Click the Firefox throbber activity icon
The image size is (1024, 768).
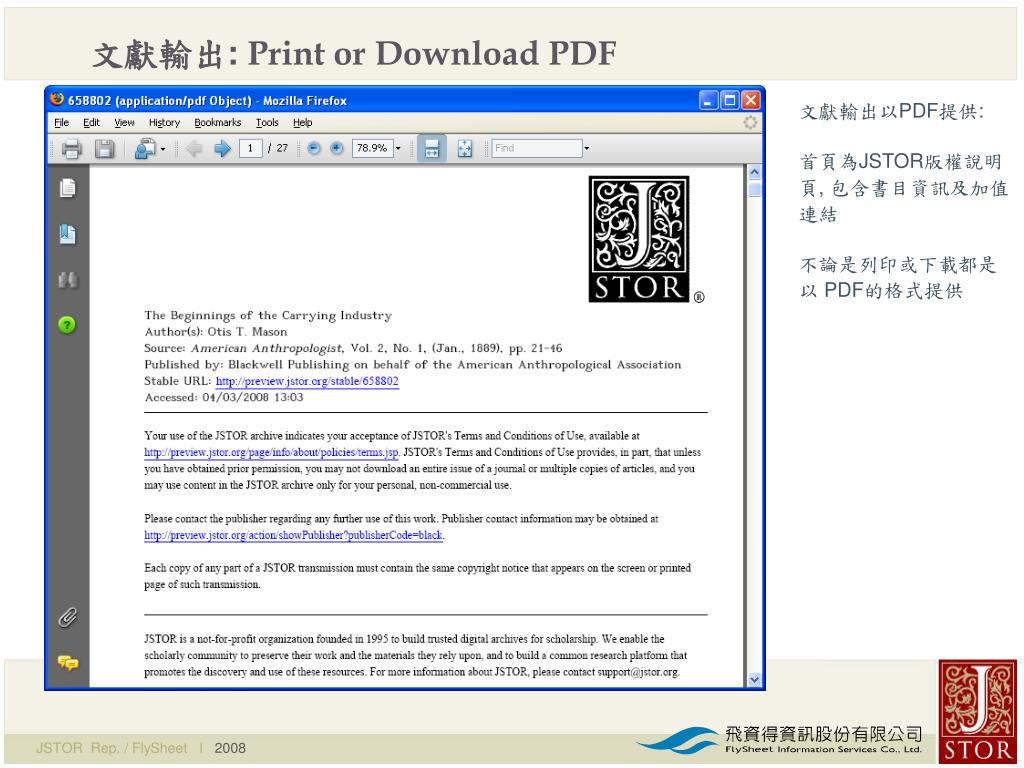(x=750, y=122)
